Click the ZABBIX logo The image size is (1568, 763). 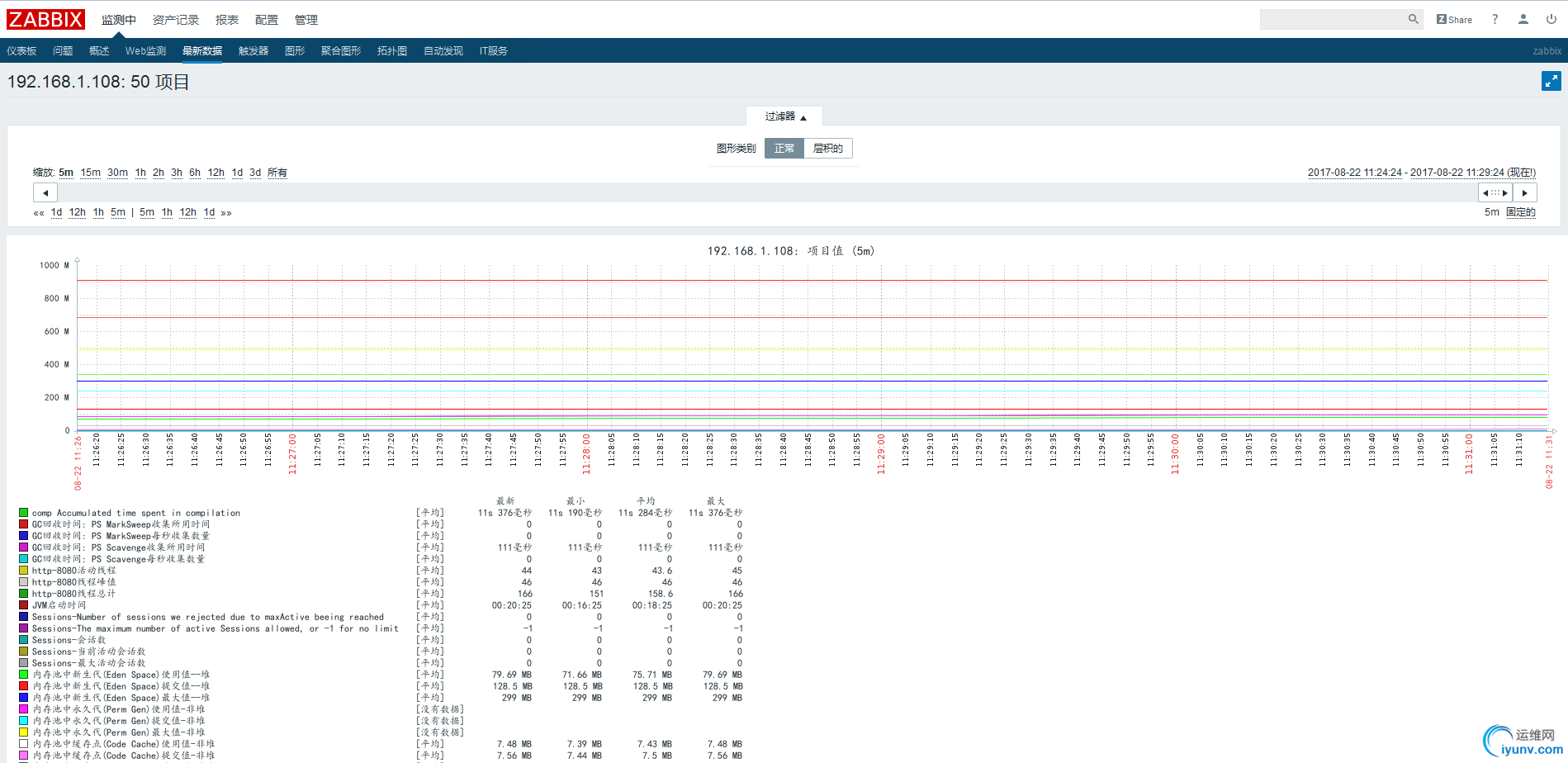coord(46,19)
